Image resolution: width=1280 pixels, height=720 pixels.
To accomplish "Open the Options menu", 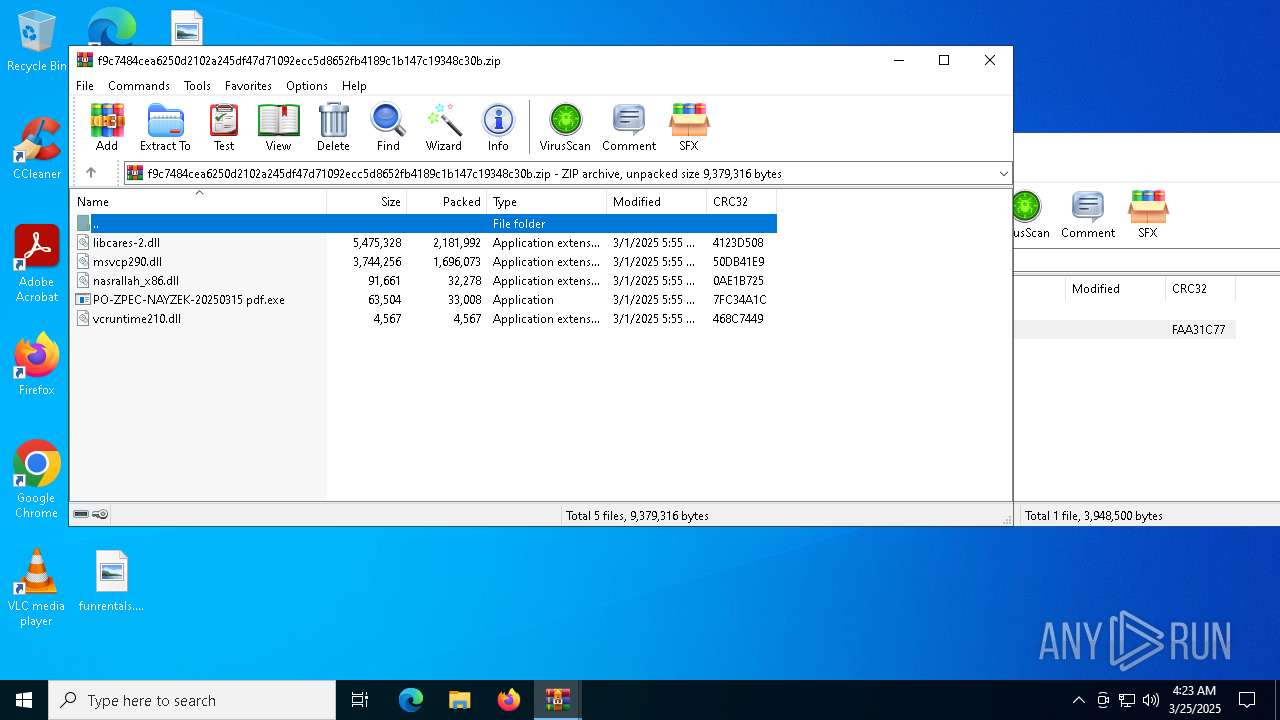I will point(307,86).
